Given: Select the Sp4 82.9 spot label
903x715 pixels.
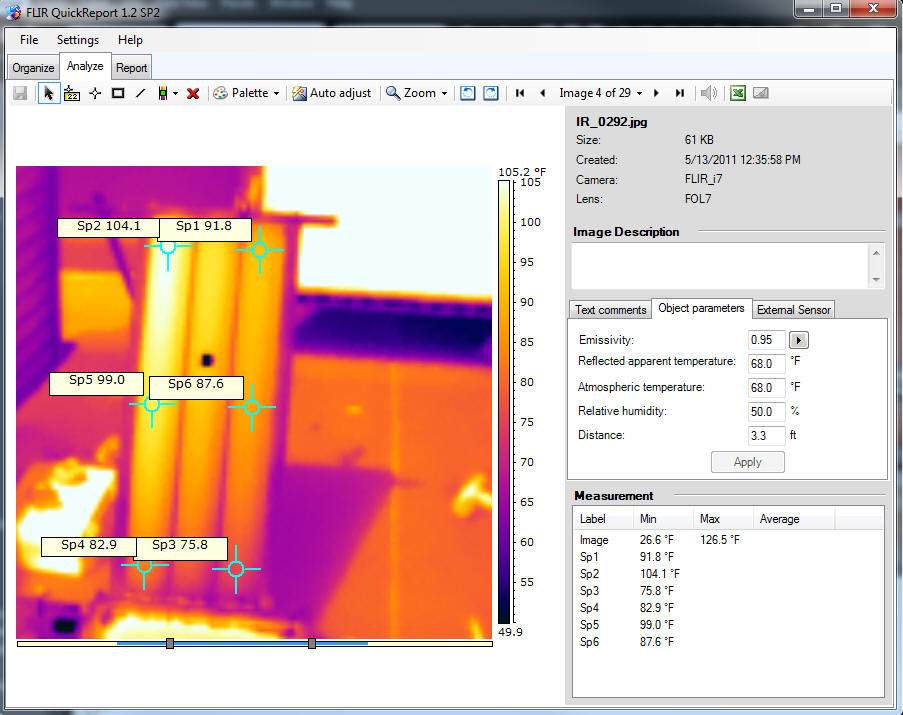Looking at the screenshot, I should (89, 547).
